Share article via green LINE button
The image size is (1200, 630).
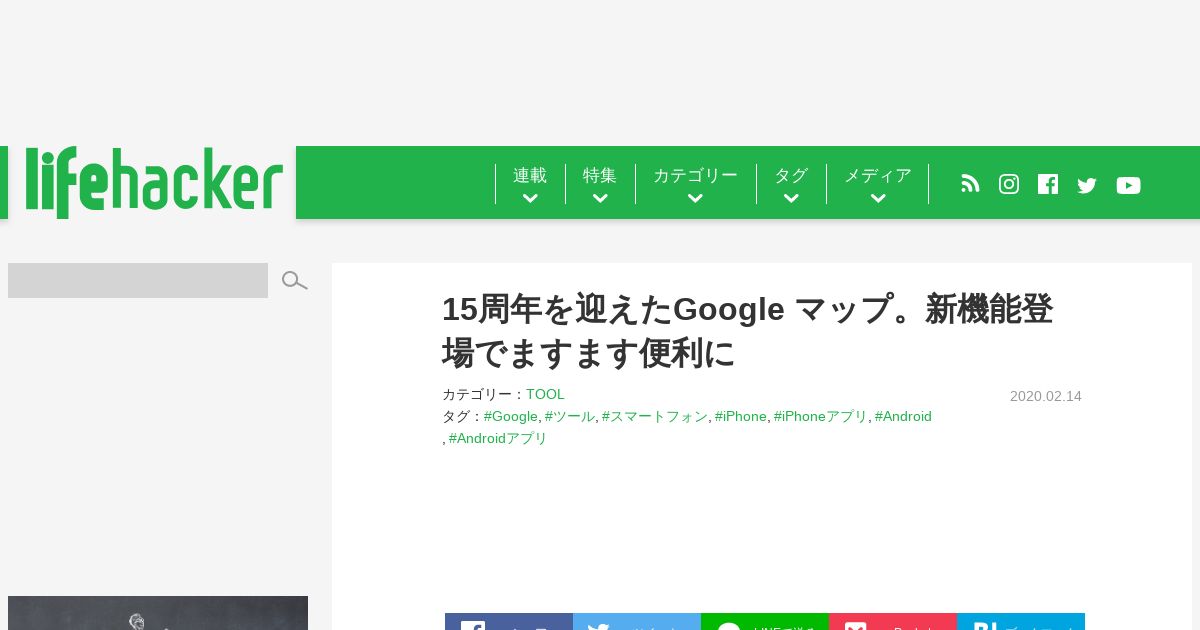[x=765, y=622]
